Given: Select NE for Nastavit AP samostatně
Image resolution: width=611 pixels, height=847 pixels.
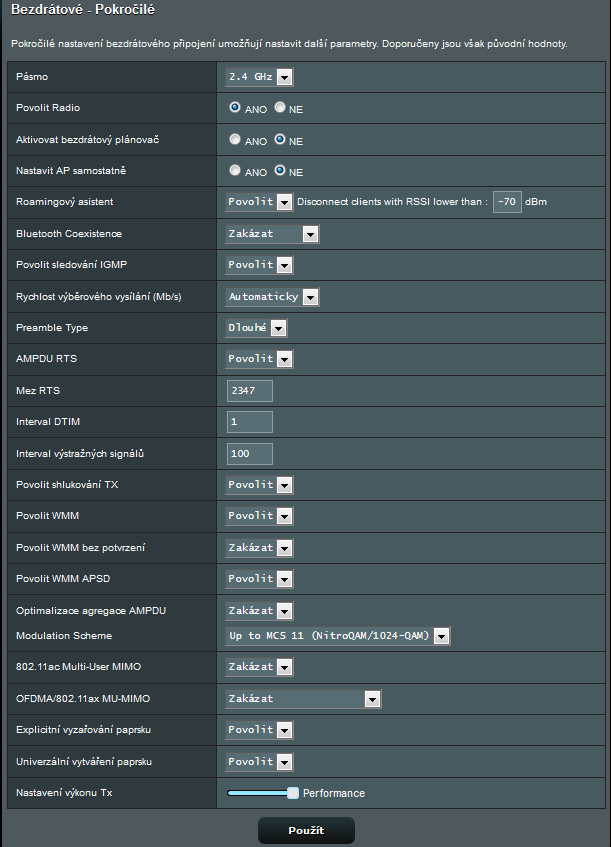Looking at the screenshot, I should click(280, 171).
